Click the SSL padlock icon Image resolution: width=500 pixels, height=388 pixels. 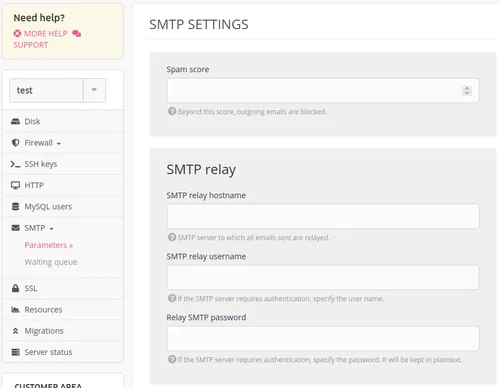(x=15, y=288)
